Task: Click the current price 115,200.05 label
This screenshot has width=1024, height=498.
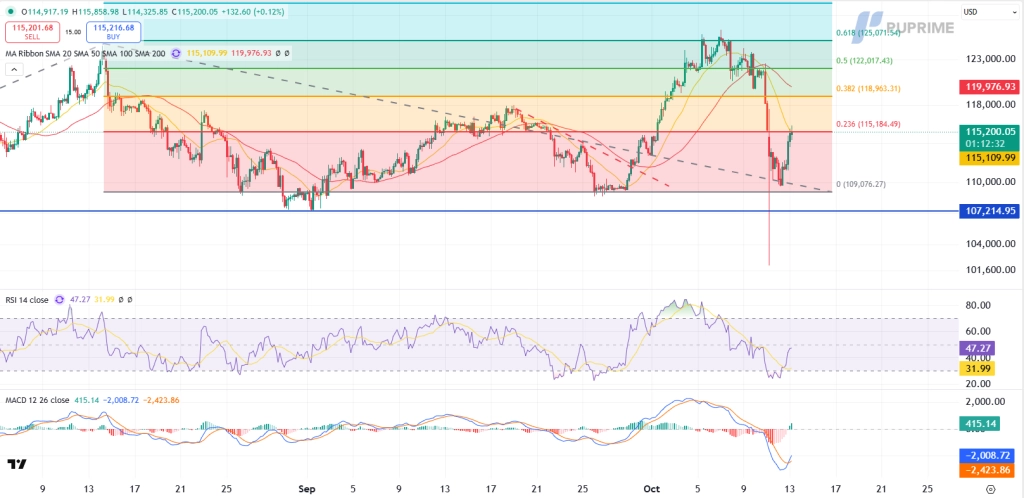Action: [x=987, y=132]
